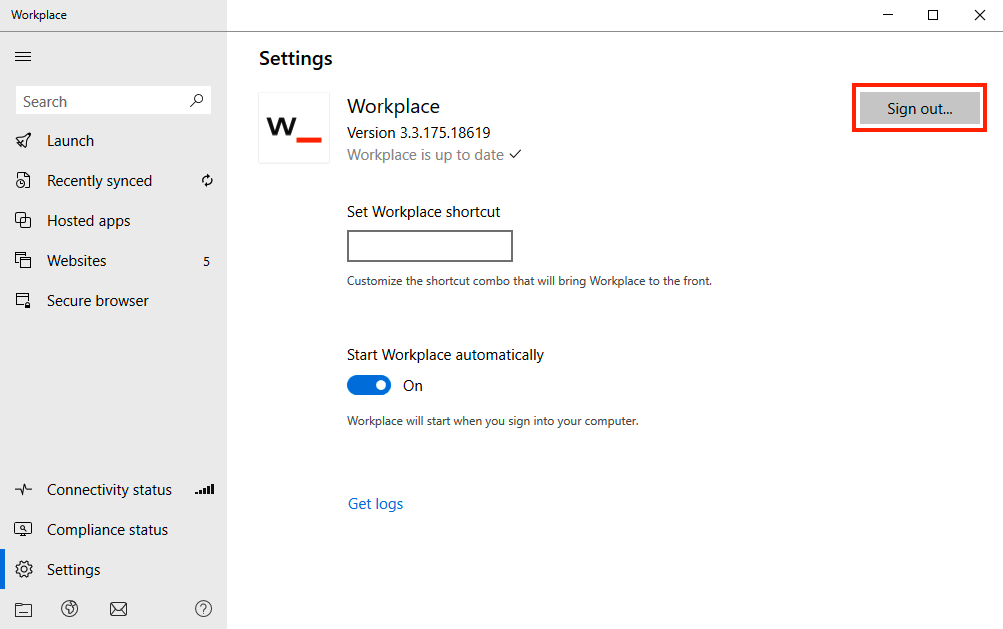Open the hamburger navigation menu
This screenshot has width=1003, height=629.
pos(23,57)
